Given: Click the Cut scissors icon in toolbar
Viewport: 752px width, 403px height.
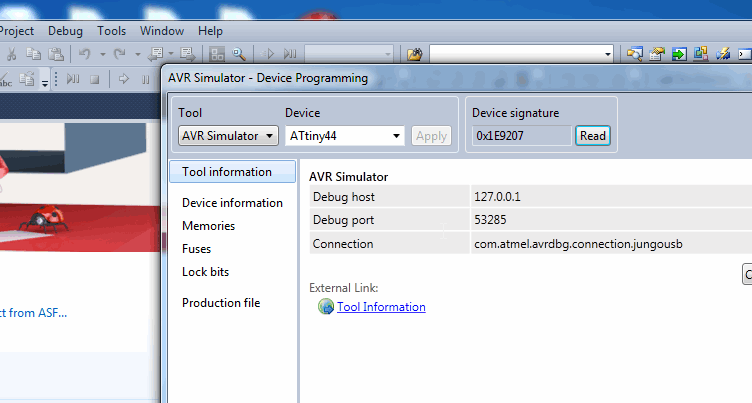Looking at the screenshot, I should click(x=9, y=53).
